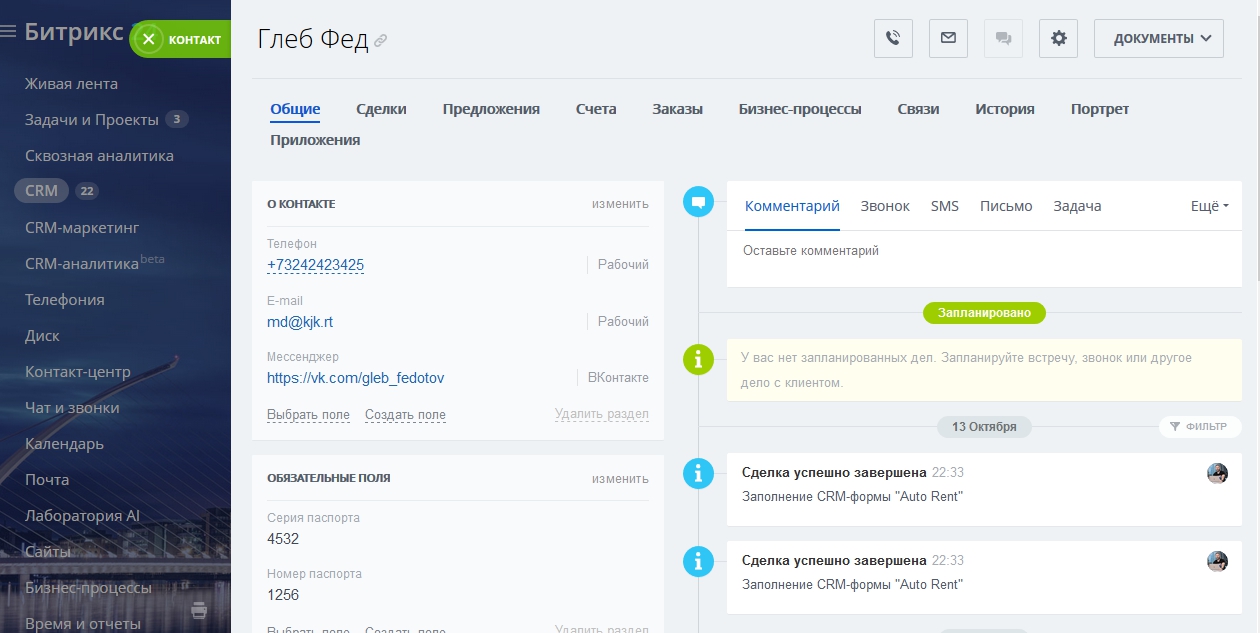Select the Звонок tab in timeline
1260x633 pixels.
(x=885, y=206)
